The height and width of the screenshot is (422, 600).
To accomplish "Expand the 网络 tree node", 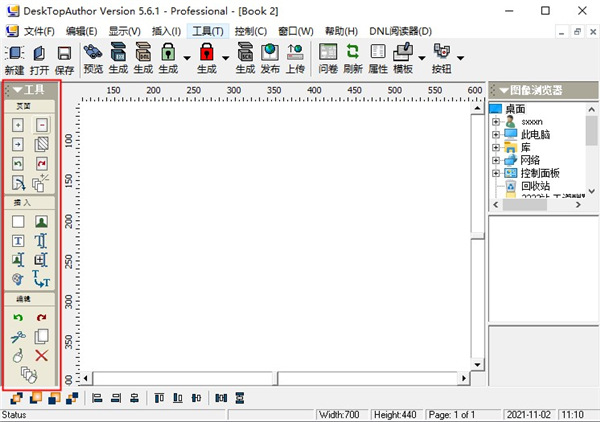I will (x=496, y=160).
